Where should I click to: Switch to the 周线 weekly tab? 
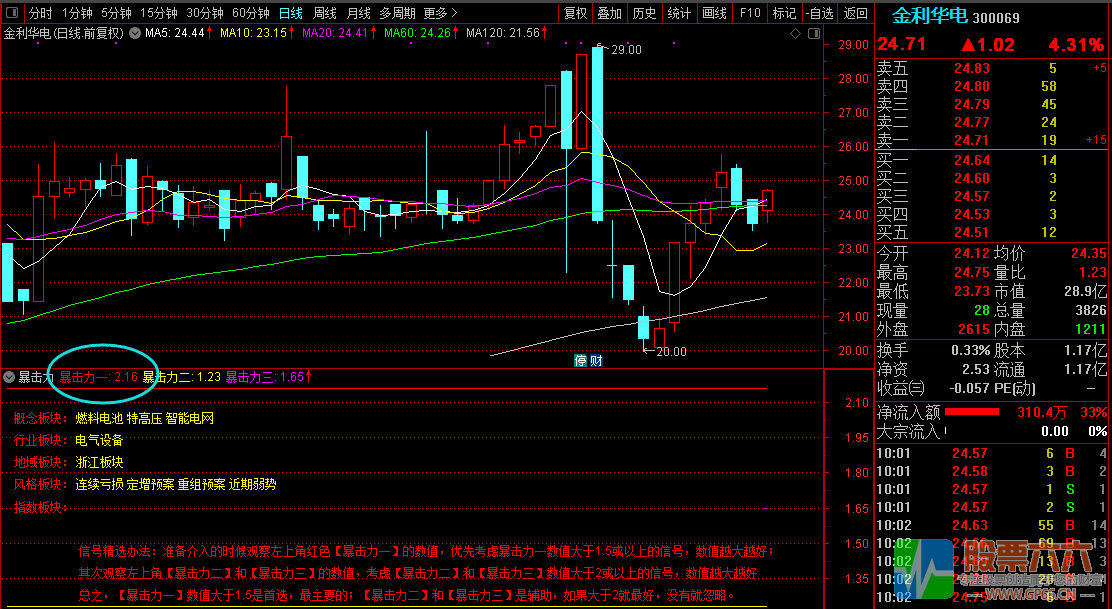(325, 13)
